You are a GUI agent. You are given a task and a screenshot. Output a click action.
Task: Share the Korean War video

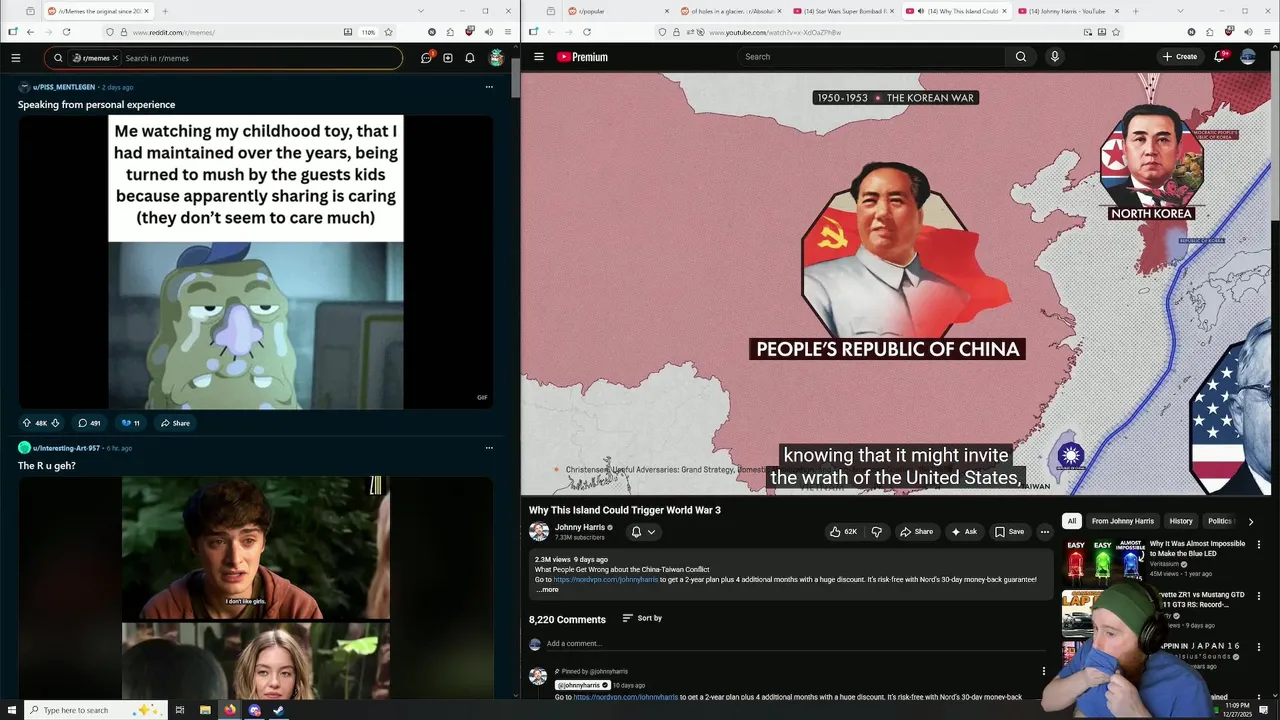[916, 532]
